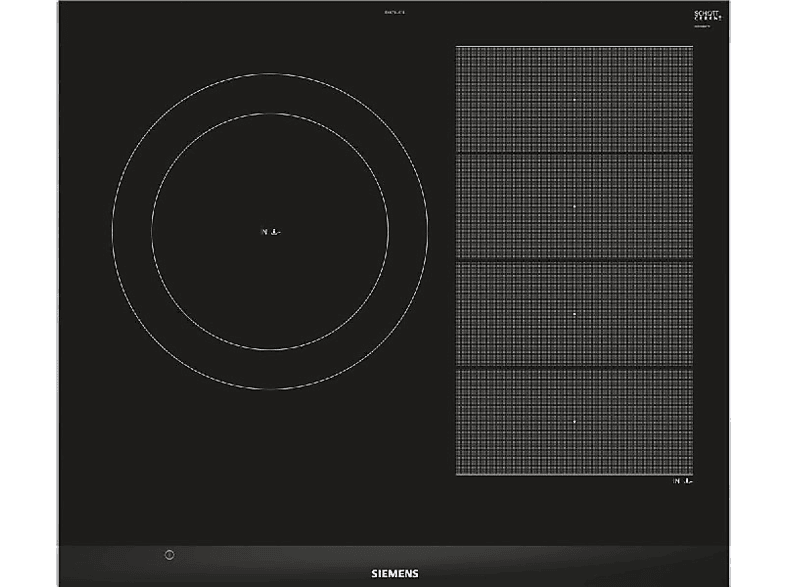Click the divider between third and fourth flex segments
Screen dimensions: 786x587
574,368
